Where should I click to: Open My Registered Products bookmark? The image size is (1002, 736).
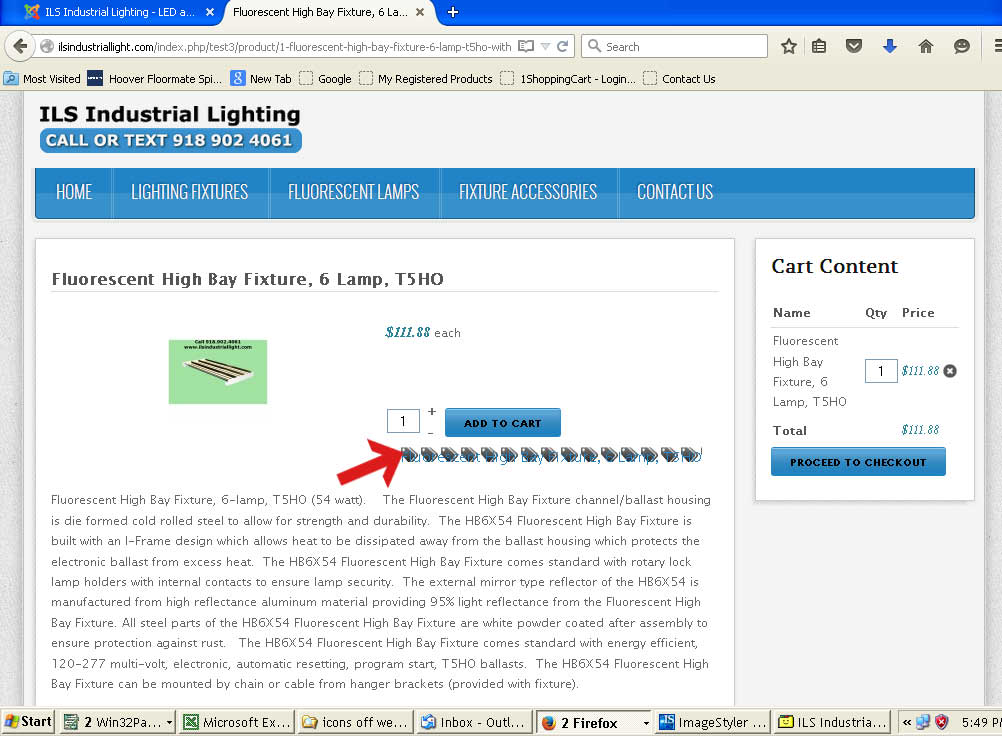[x=426, y=79]
